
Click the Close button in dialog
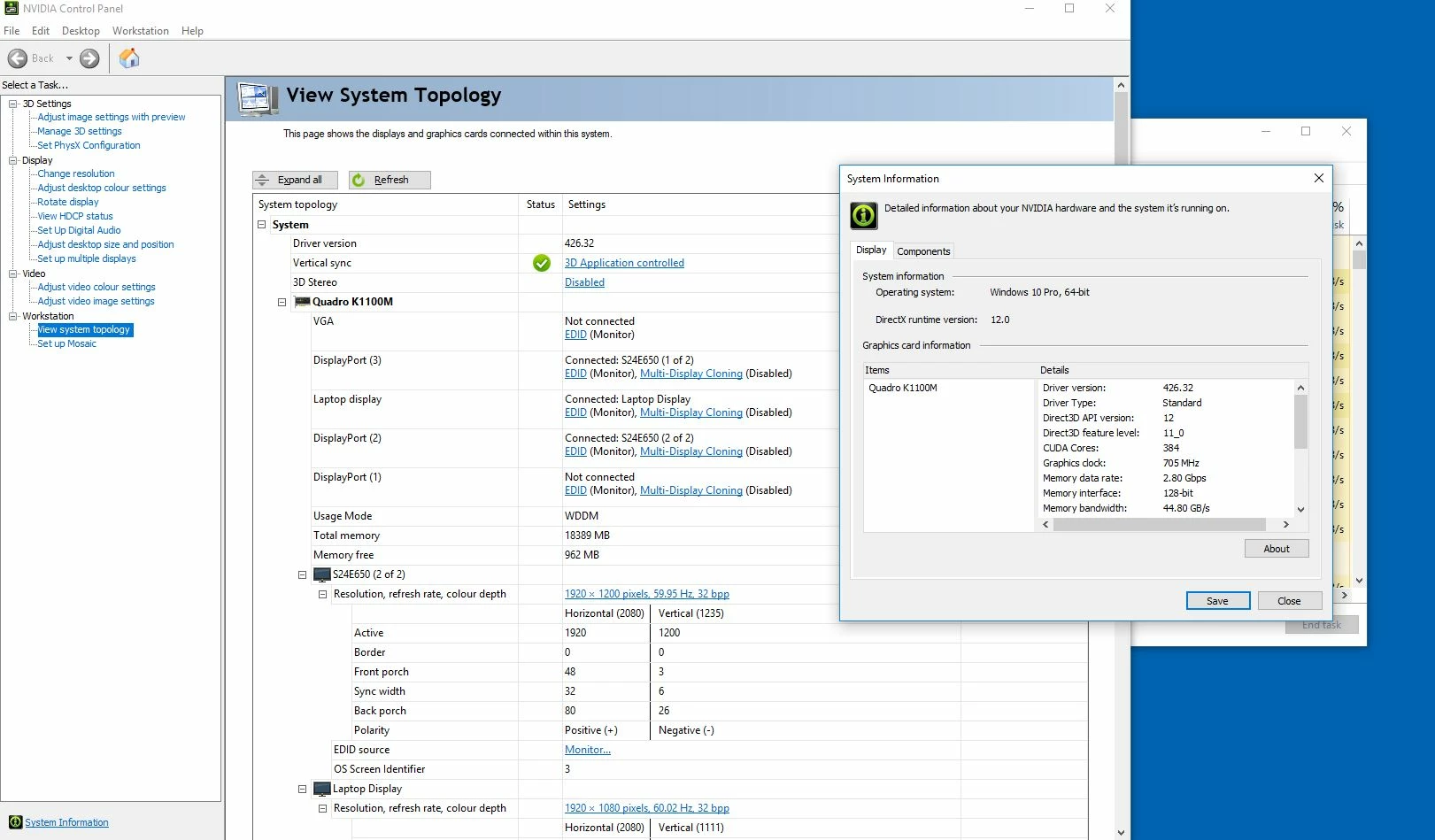[x=1289, y=601]
